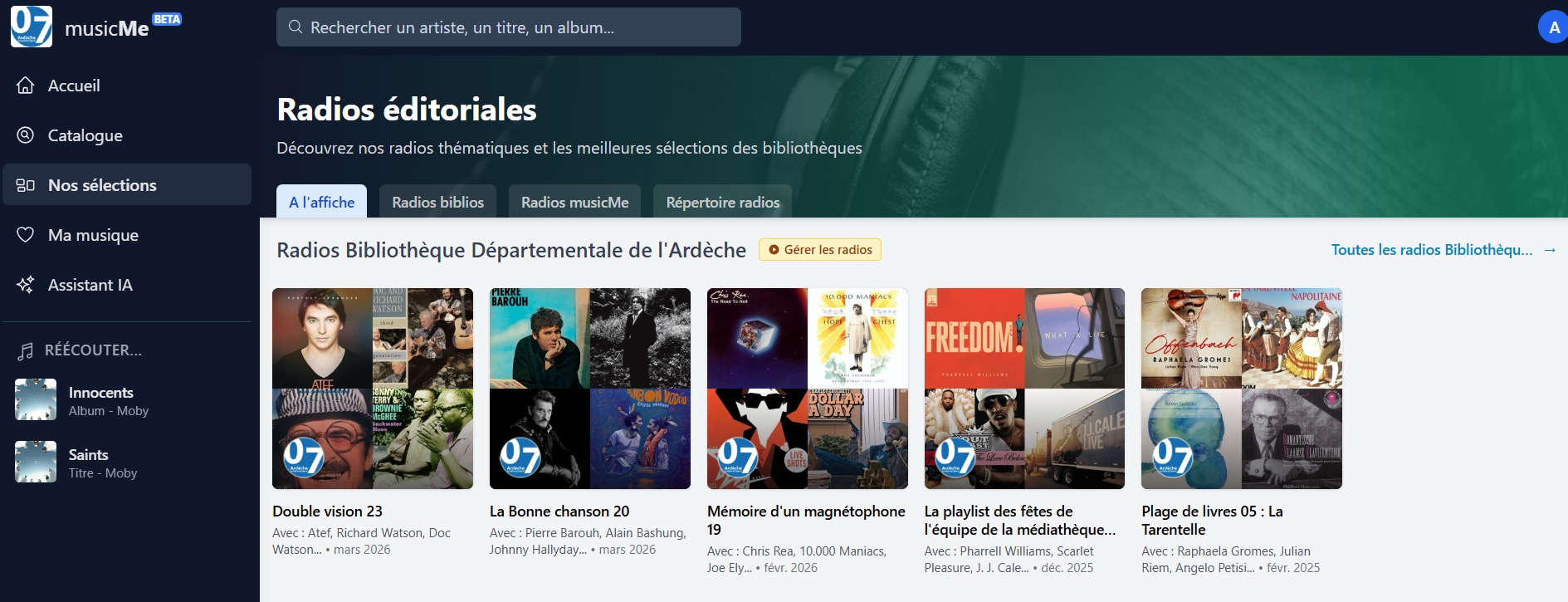
Task: Click the arrow after Toutes les radios Bibliothèque
Action: (x=1550, y=250)
